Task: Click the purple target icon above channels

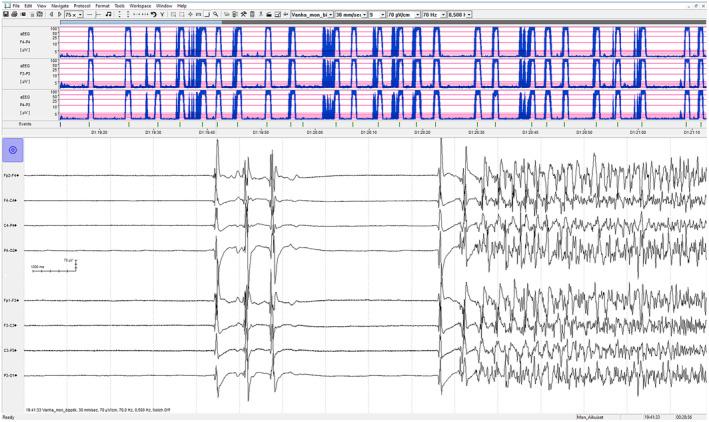Action: [x=12, y=149]
